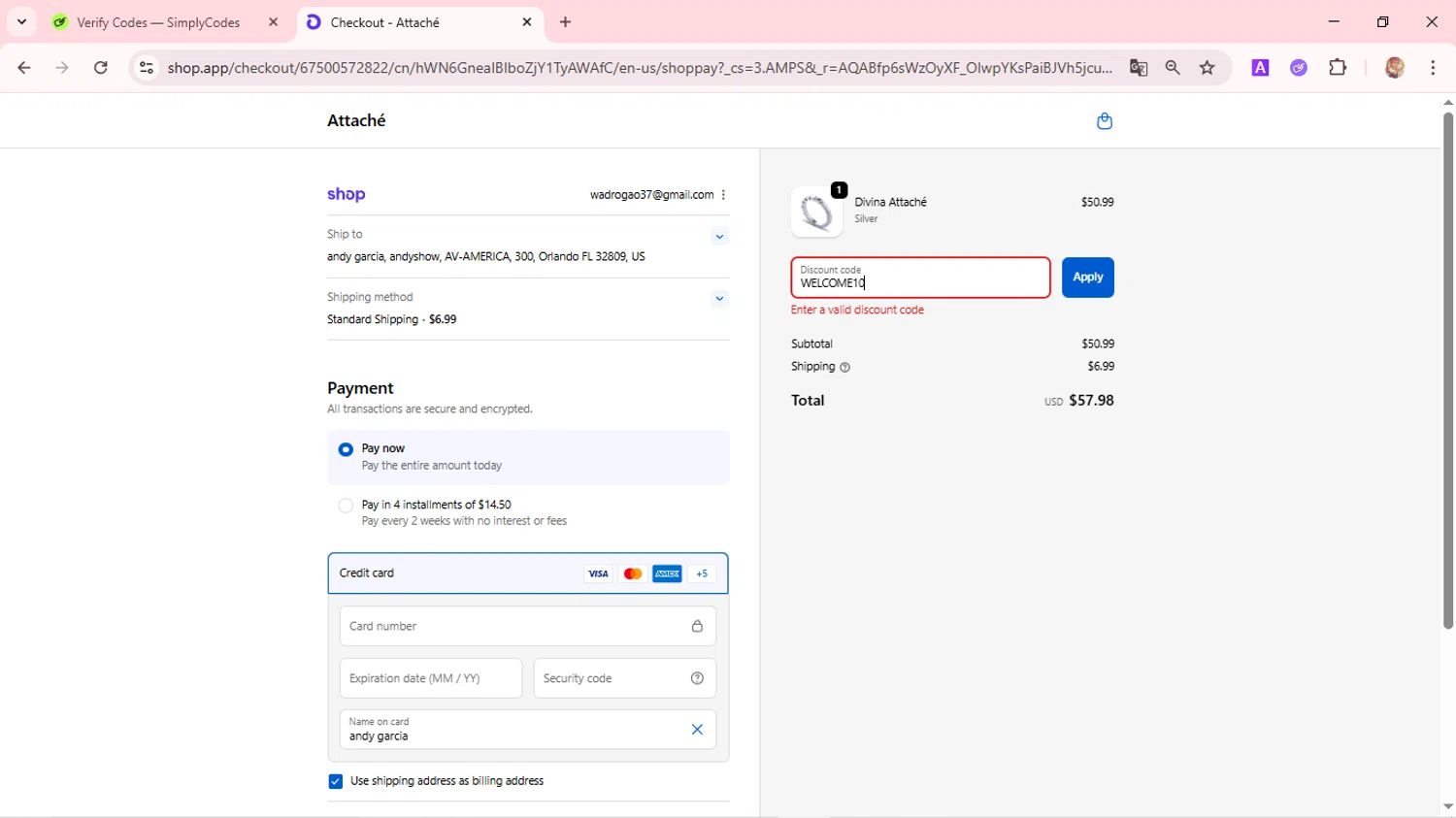Viewport: 1456px width, 818px height.
Task: Open the purple A extension
Action: (x=1260, y=68)
